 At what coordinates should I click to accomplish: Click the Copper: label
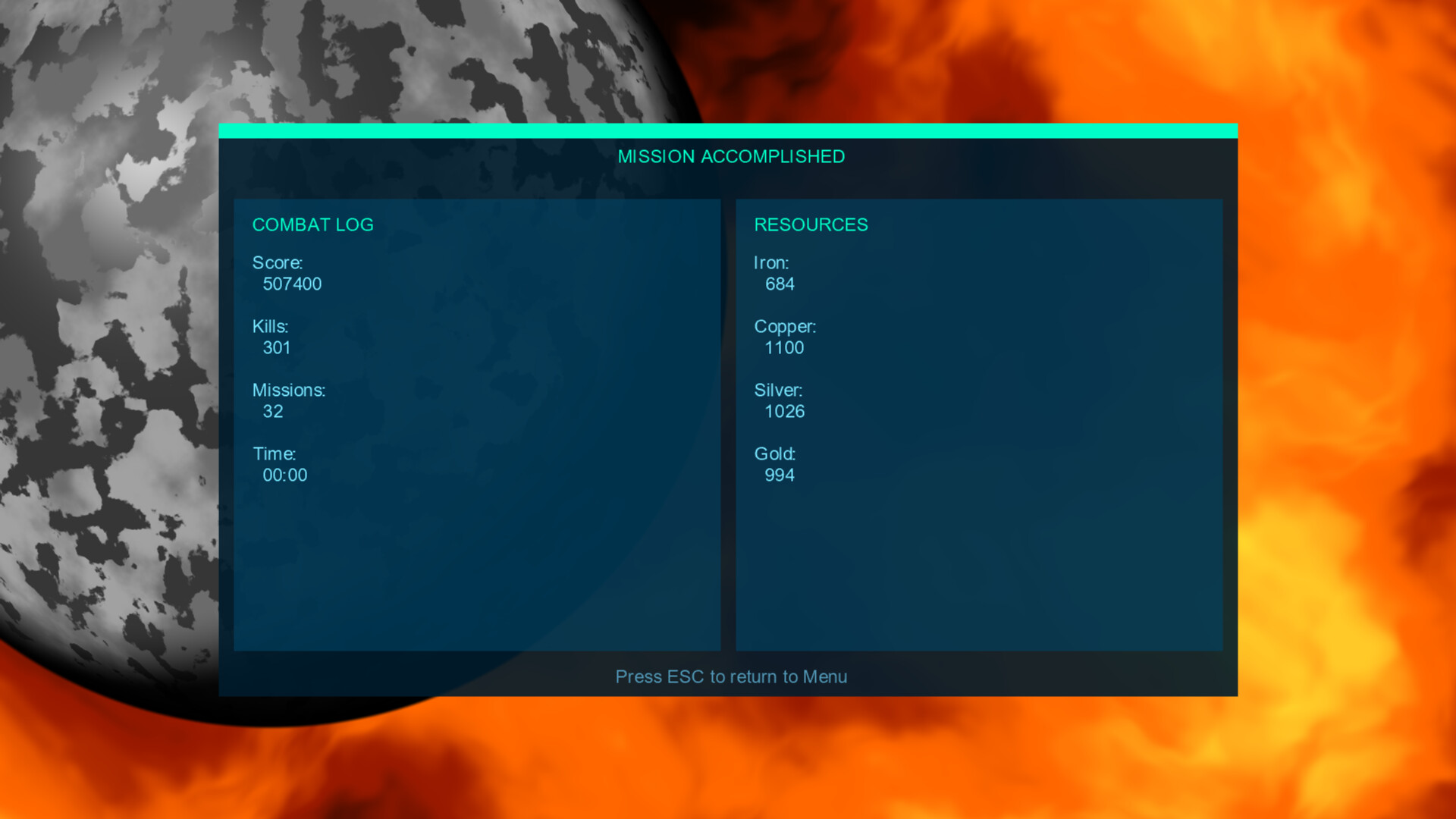coord(785,327)
